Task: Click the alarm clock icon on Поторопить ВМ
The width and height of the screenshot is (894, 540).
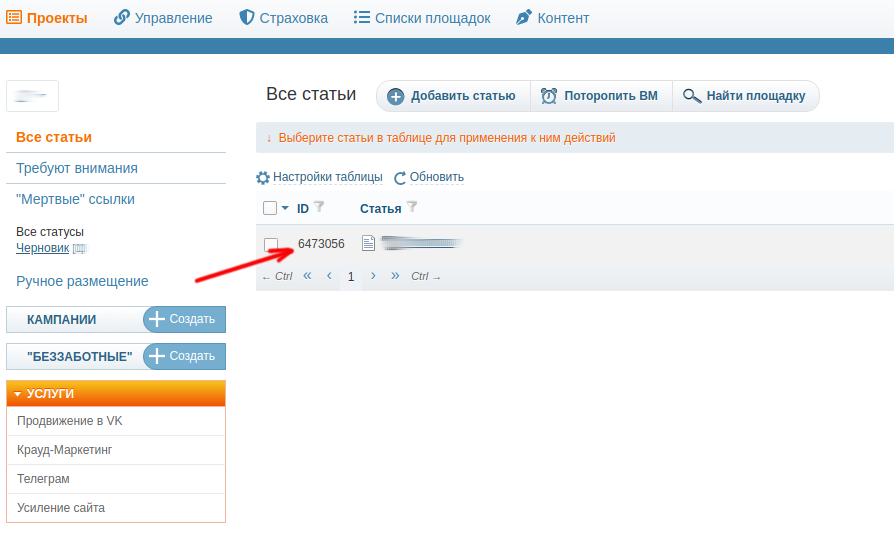Action: [x=548, y=96]
